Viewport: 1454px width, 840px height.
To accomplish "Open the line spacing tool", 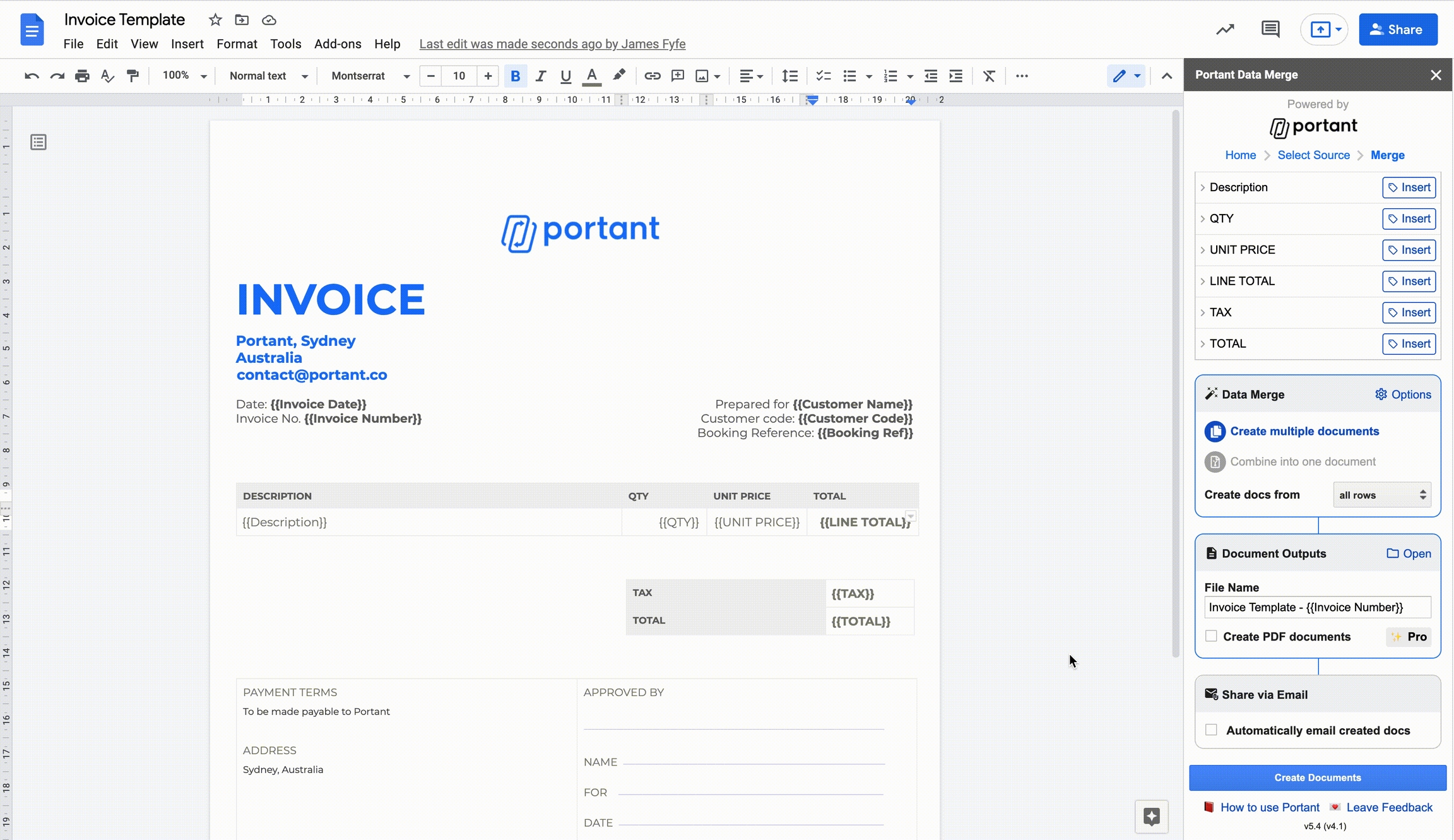I will 789,76.
